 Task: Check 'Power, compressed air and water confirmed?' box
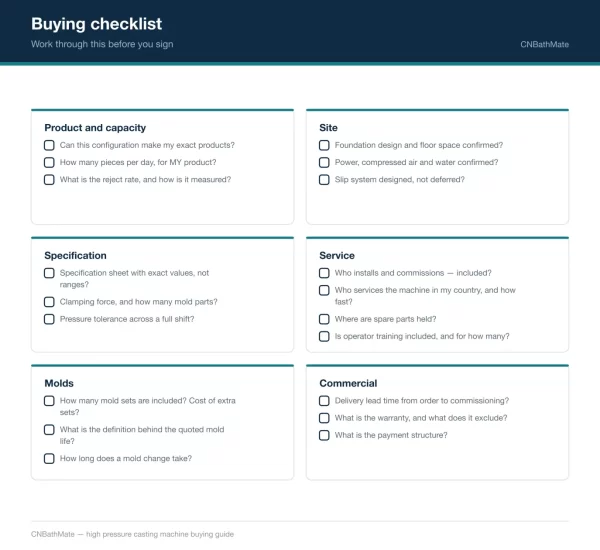point(324,162)
